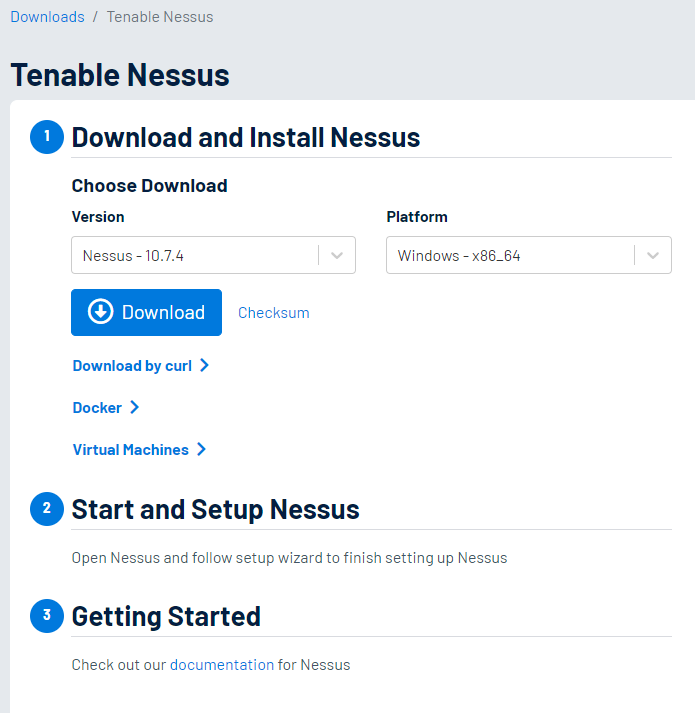Click the Tenable Nessus breadcrumb item

click(159, 17)
